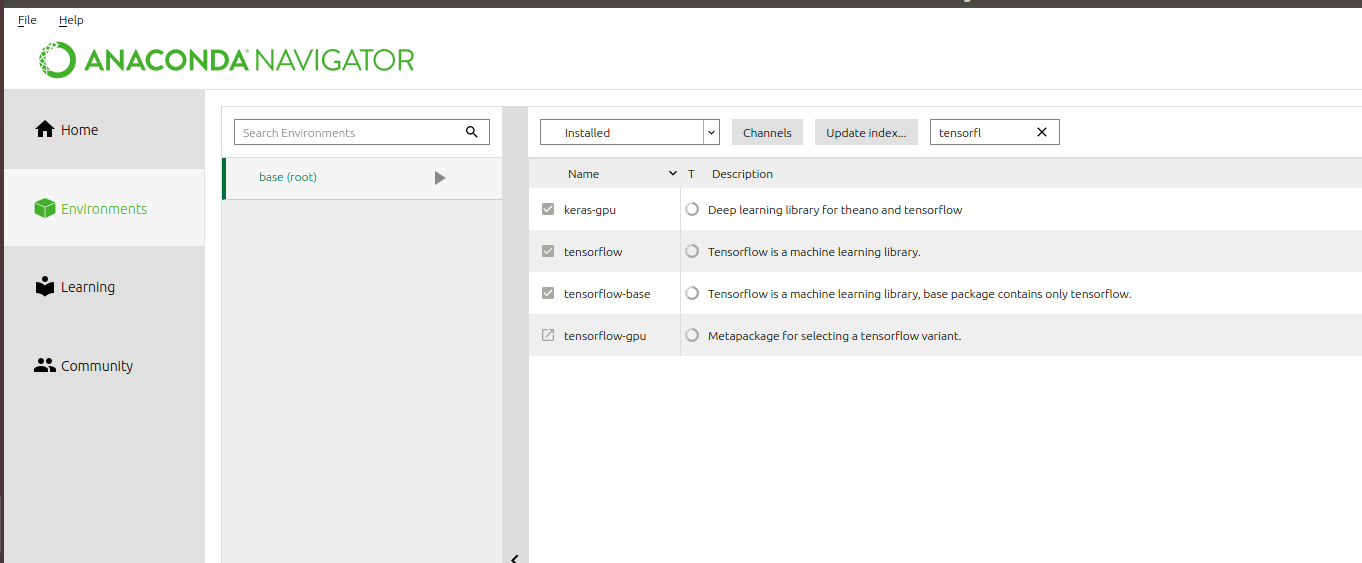Click the keras-gpu package type circle
The image size is (1362, 563).
(x=691, y=210)
